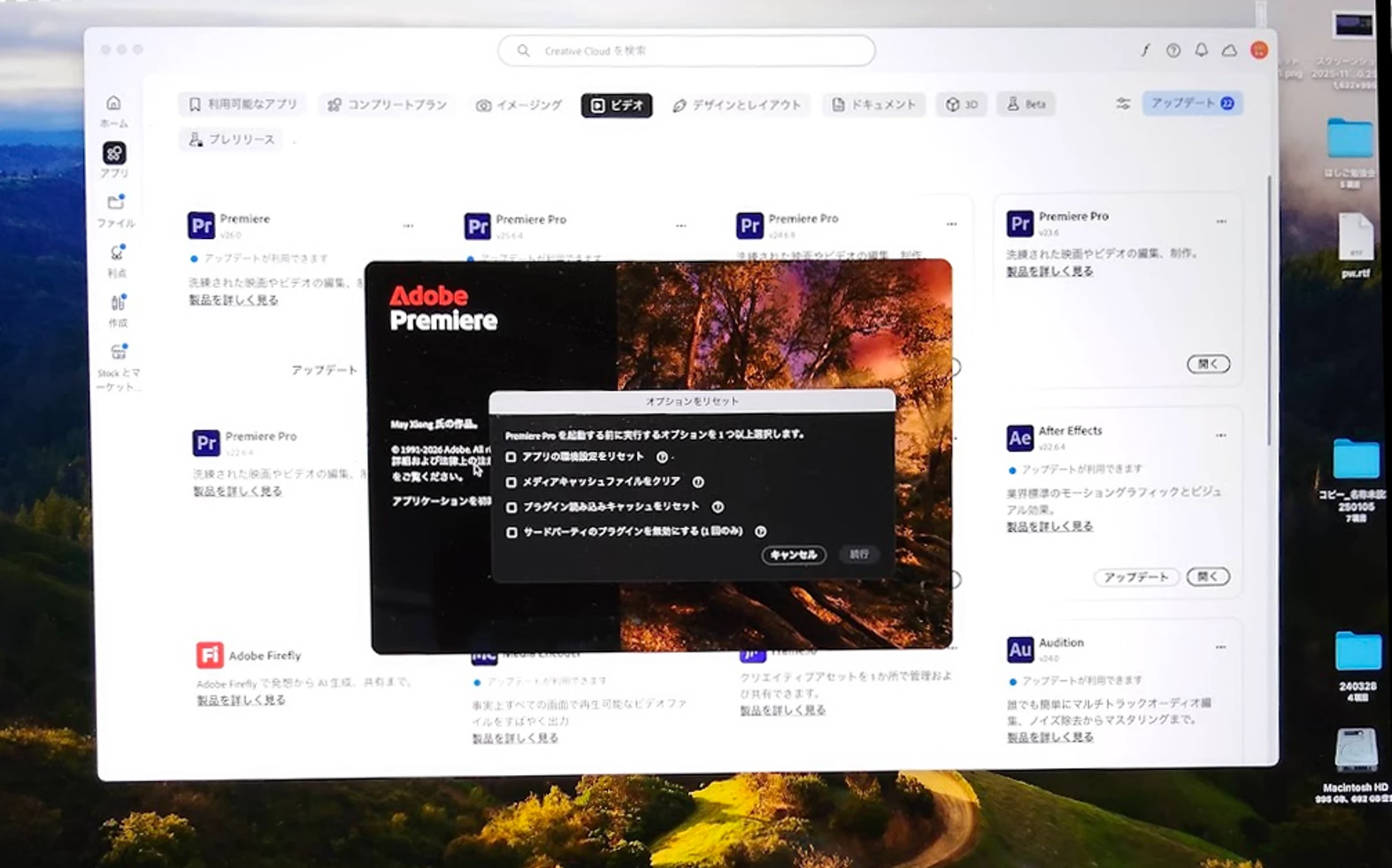1392x868 pixels.
Task: Switch to デザインとレイアウト tab
Action: 737,105
